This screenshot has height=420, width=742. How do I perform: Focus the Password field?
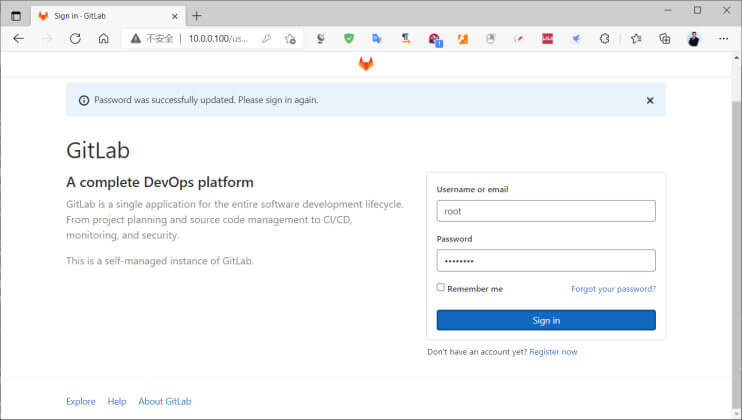point(546,261)
